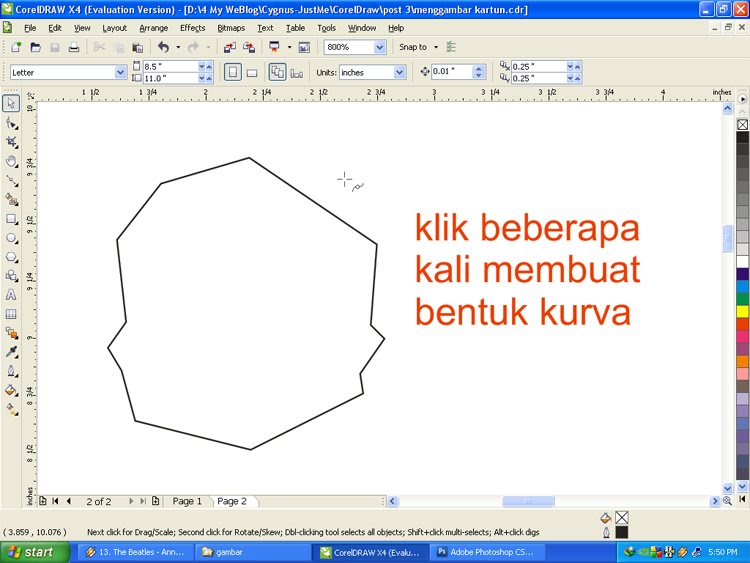Select the Smart Fill tool
This screenshot has height=563, width=750.
pos(11,199)
